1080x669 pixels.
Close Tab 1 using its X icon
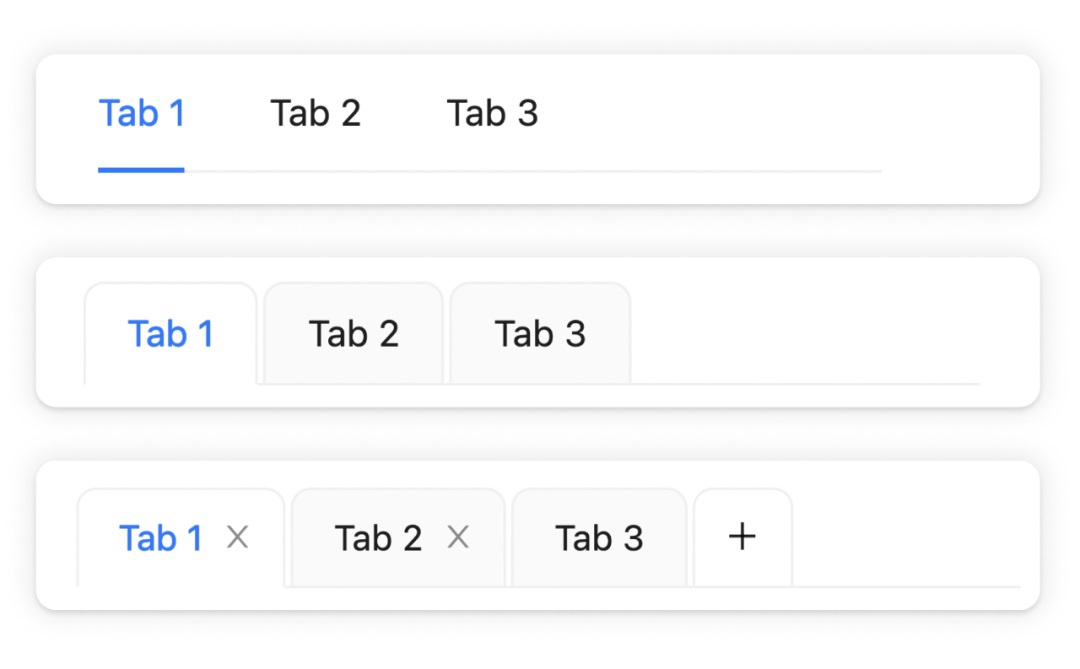(x=237, y=538)
